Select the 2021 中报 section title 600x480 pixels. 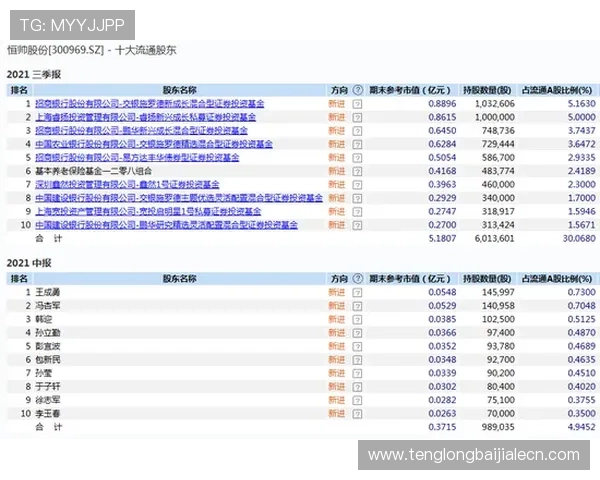[x=29, y=263]
